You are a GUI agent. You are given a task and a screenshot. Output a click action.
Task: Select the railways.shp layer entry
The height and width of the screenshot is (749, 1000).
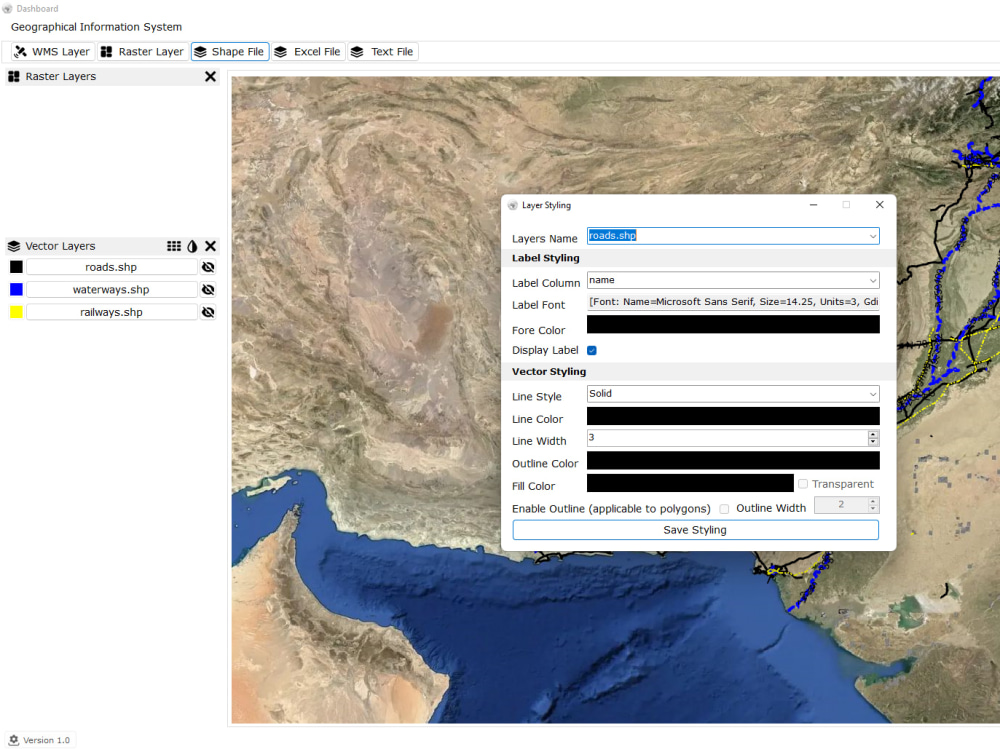[x=112, y=312]
